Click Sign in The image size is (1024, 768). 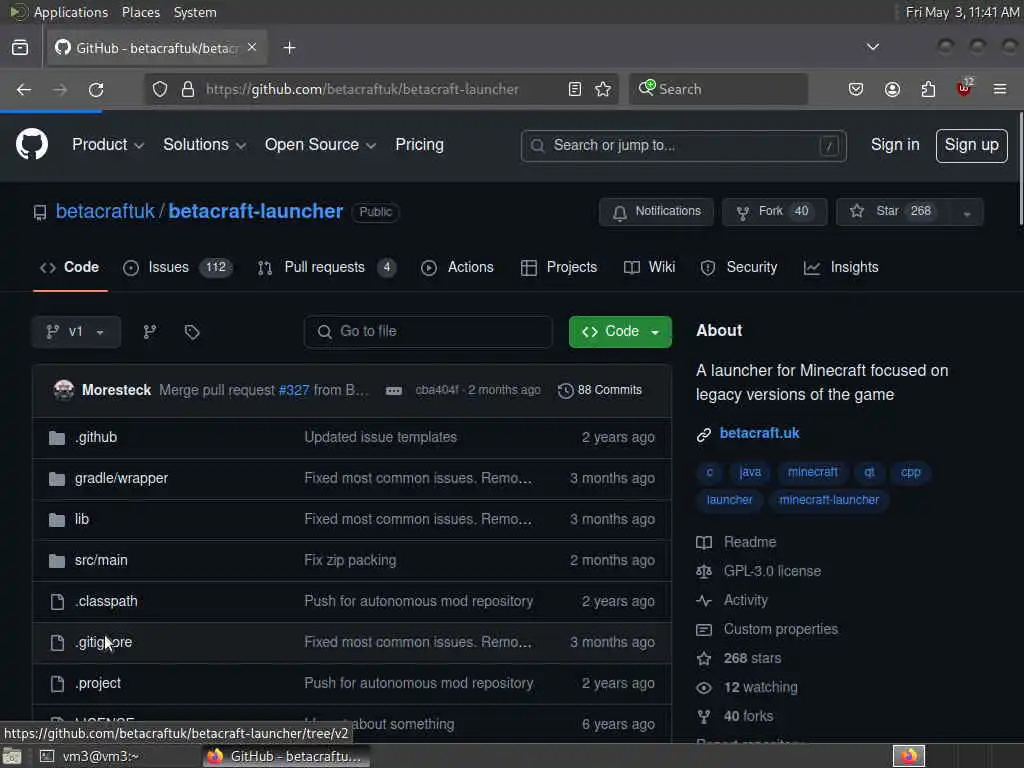click(x=895, y=145)
